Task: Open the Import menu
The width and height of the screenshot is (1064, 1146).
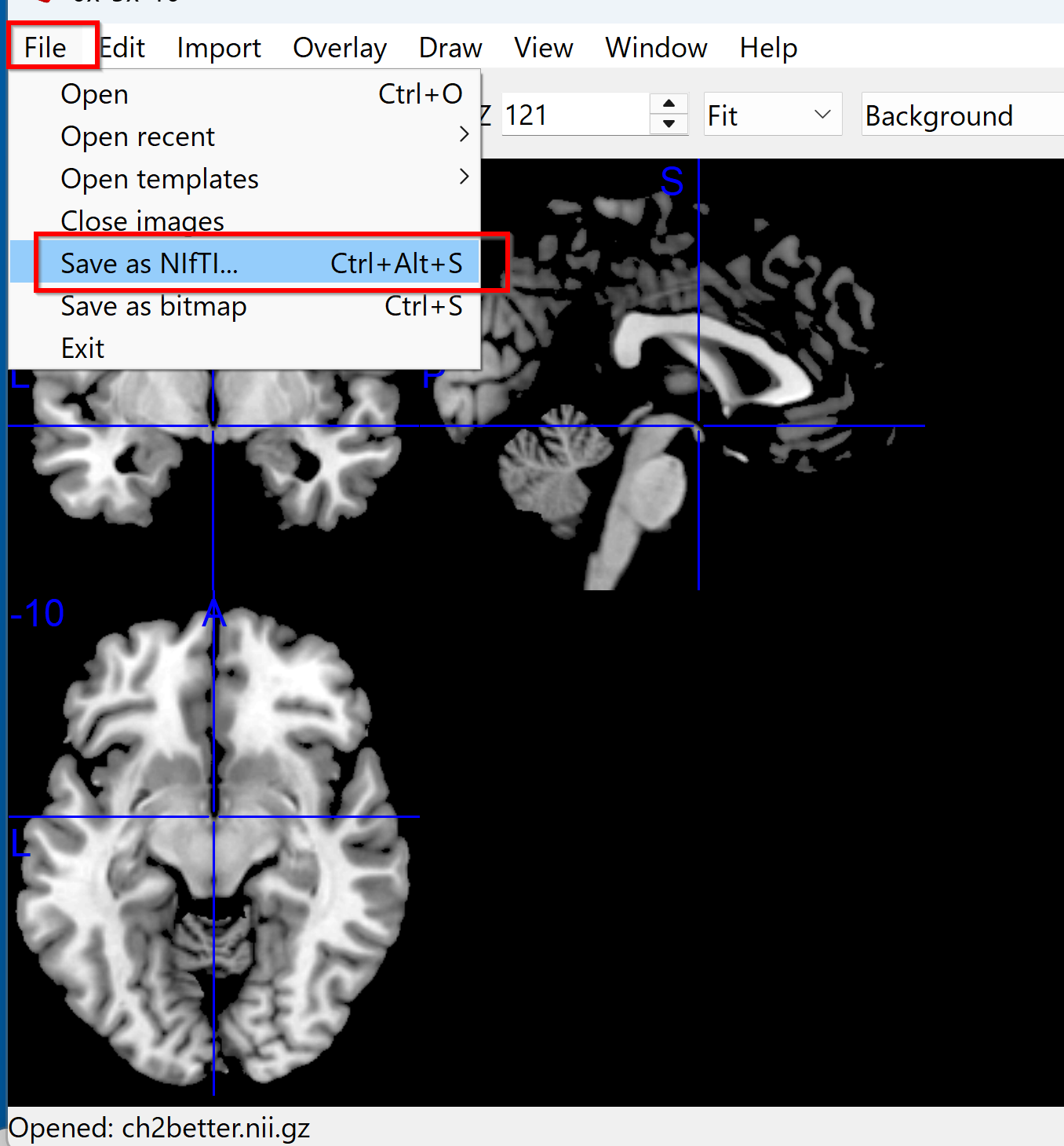Action: (218, 48)
